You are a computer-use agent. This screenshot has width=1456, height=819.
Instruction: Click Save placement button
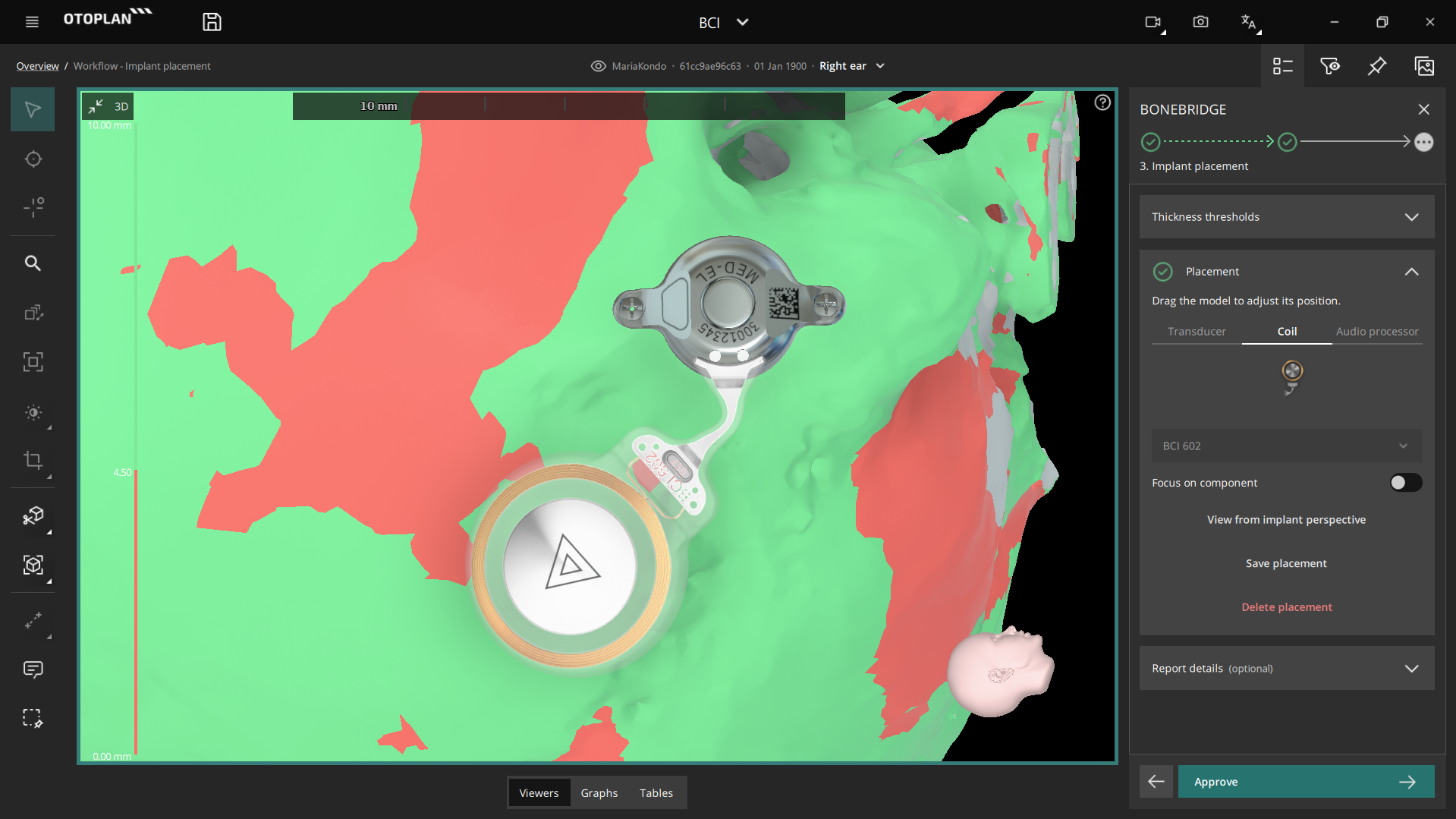pos(1286,563)
